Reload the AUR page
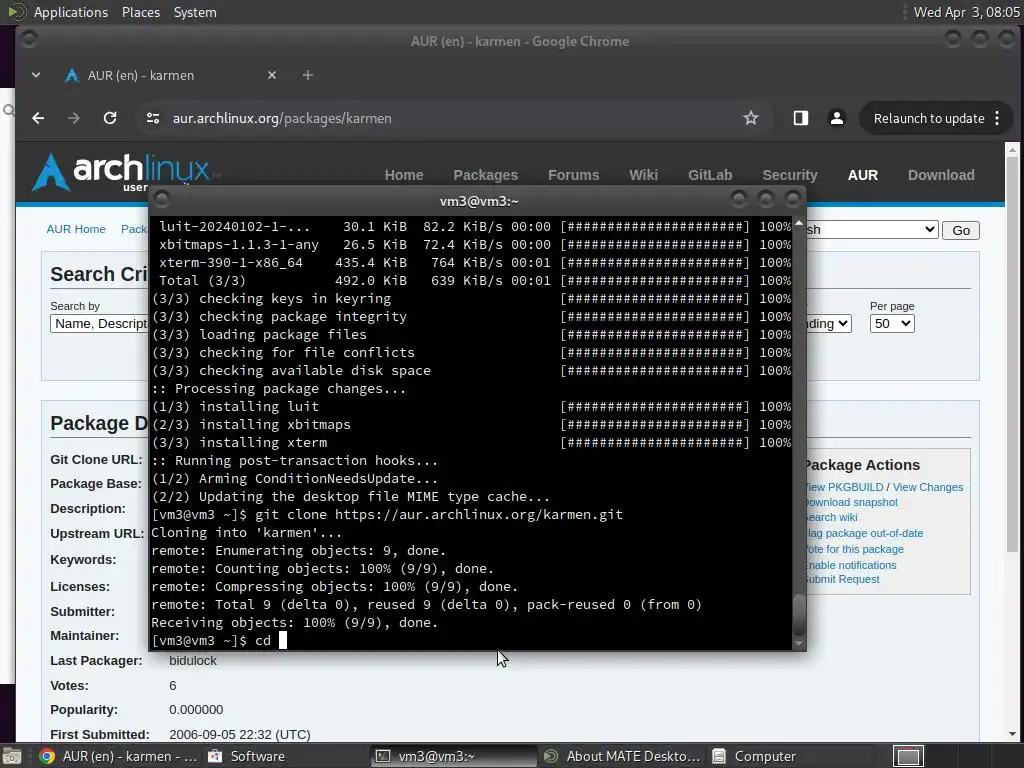This screenshot has width=1024, height=768. 110,118
